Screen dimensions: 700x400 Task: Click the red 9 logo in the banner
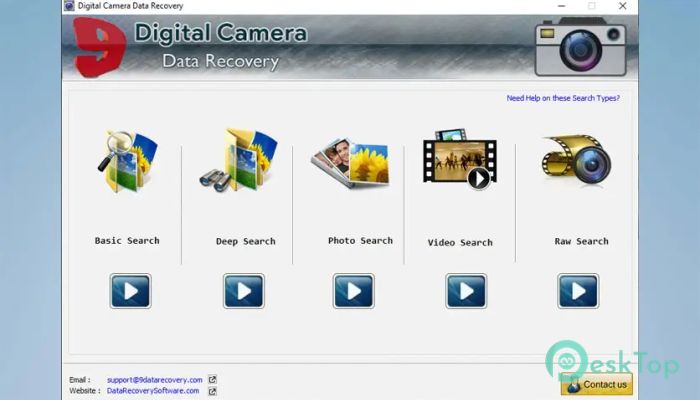[99, 47]
